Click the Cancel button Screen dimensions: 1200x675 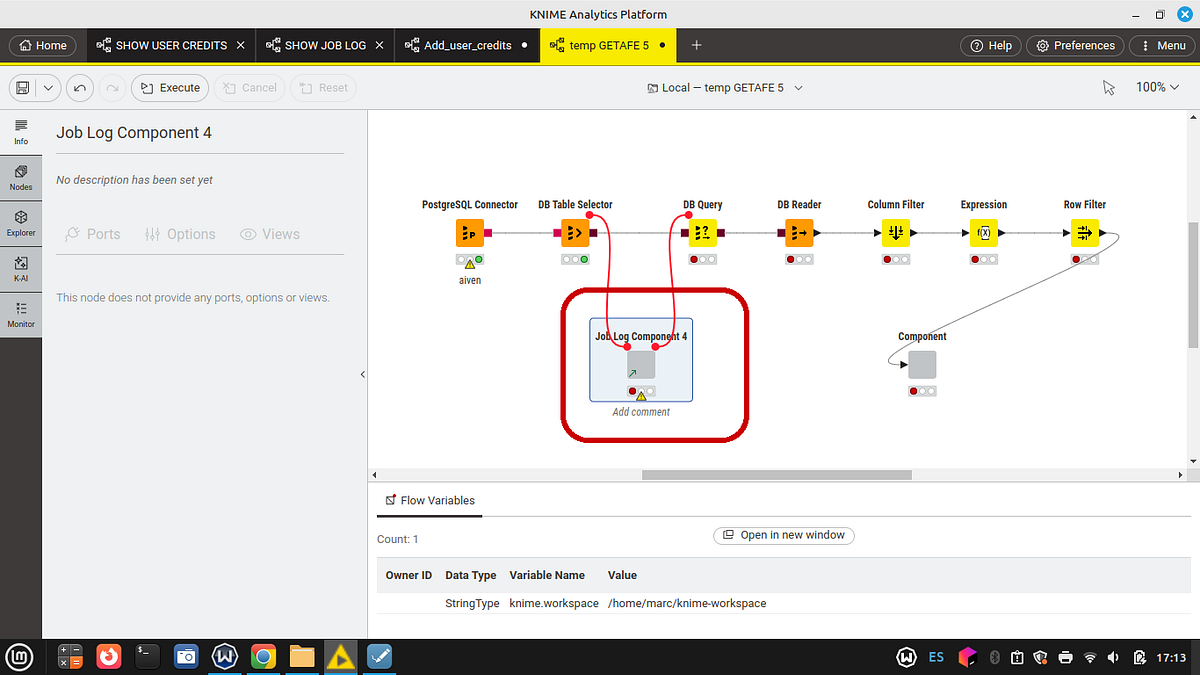tap(249, 87)
